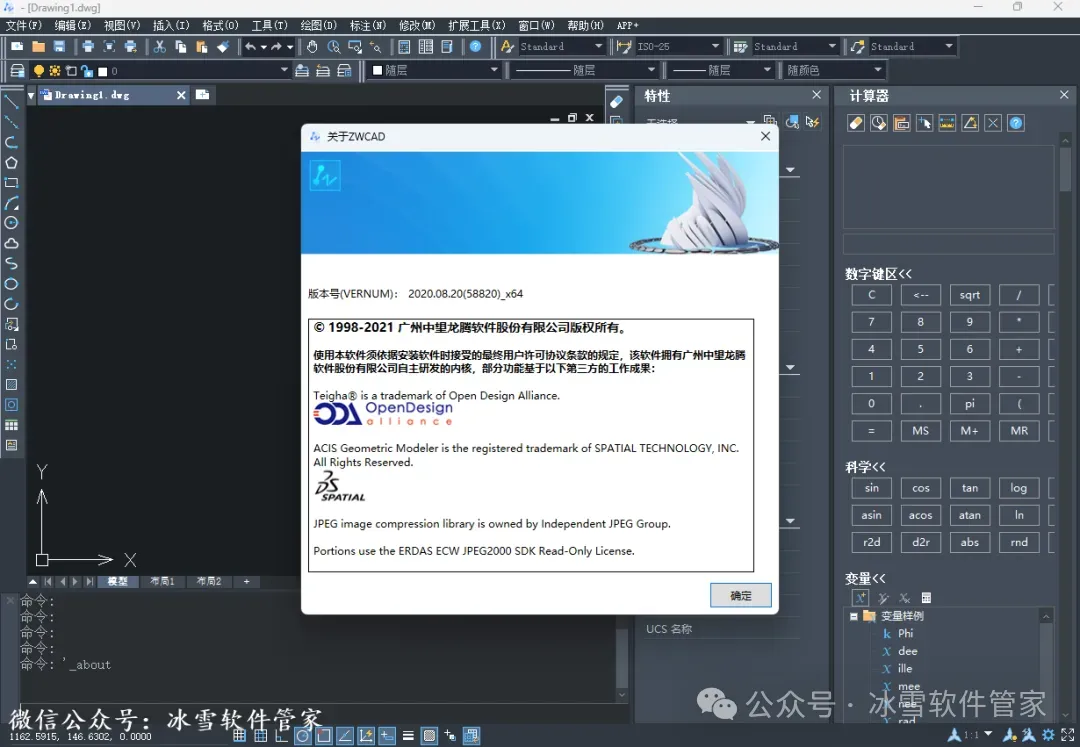Select the Pan hand tool
1080x747 pixels.
click(x=312, y=46)
